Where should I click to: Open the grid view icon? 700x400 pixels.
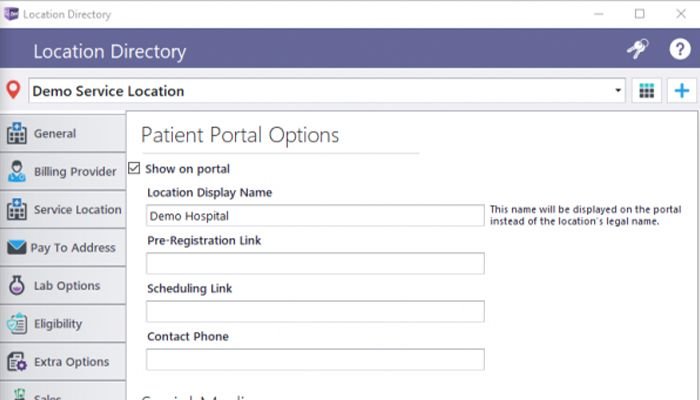point(647,90)
